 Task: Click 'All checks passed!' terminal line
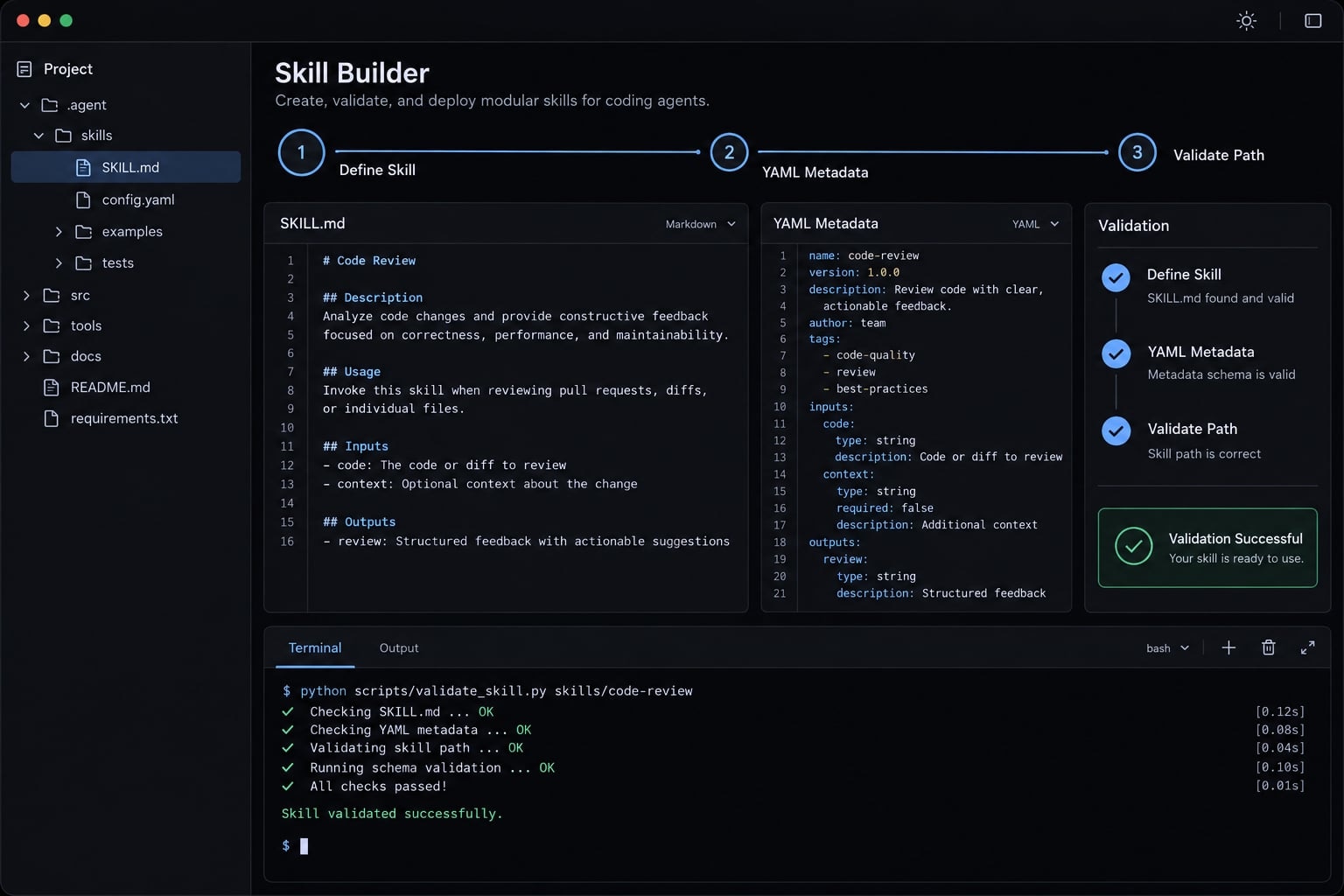[x=378, y=787]
